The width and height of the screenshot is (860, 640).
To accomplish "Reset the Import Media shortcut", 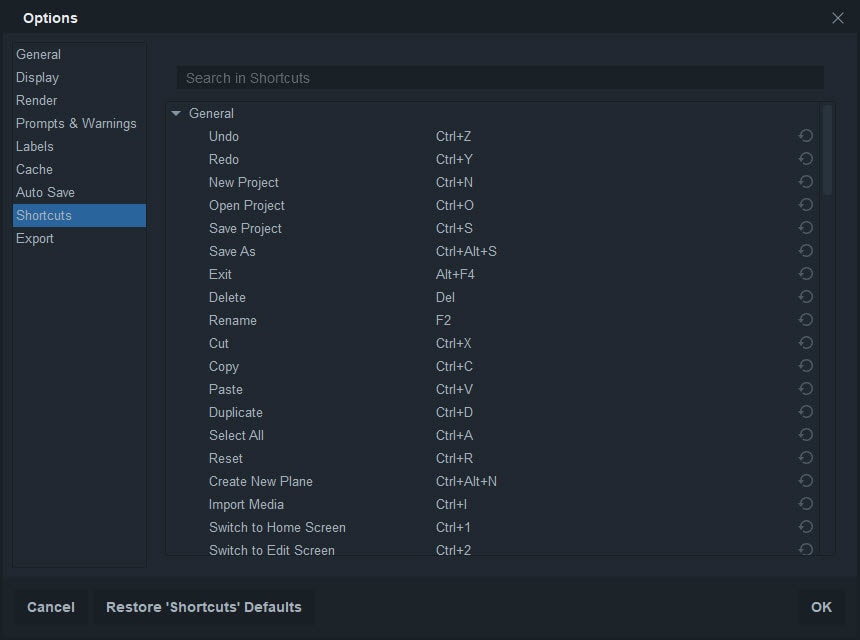I will pos(806,504).
